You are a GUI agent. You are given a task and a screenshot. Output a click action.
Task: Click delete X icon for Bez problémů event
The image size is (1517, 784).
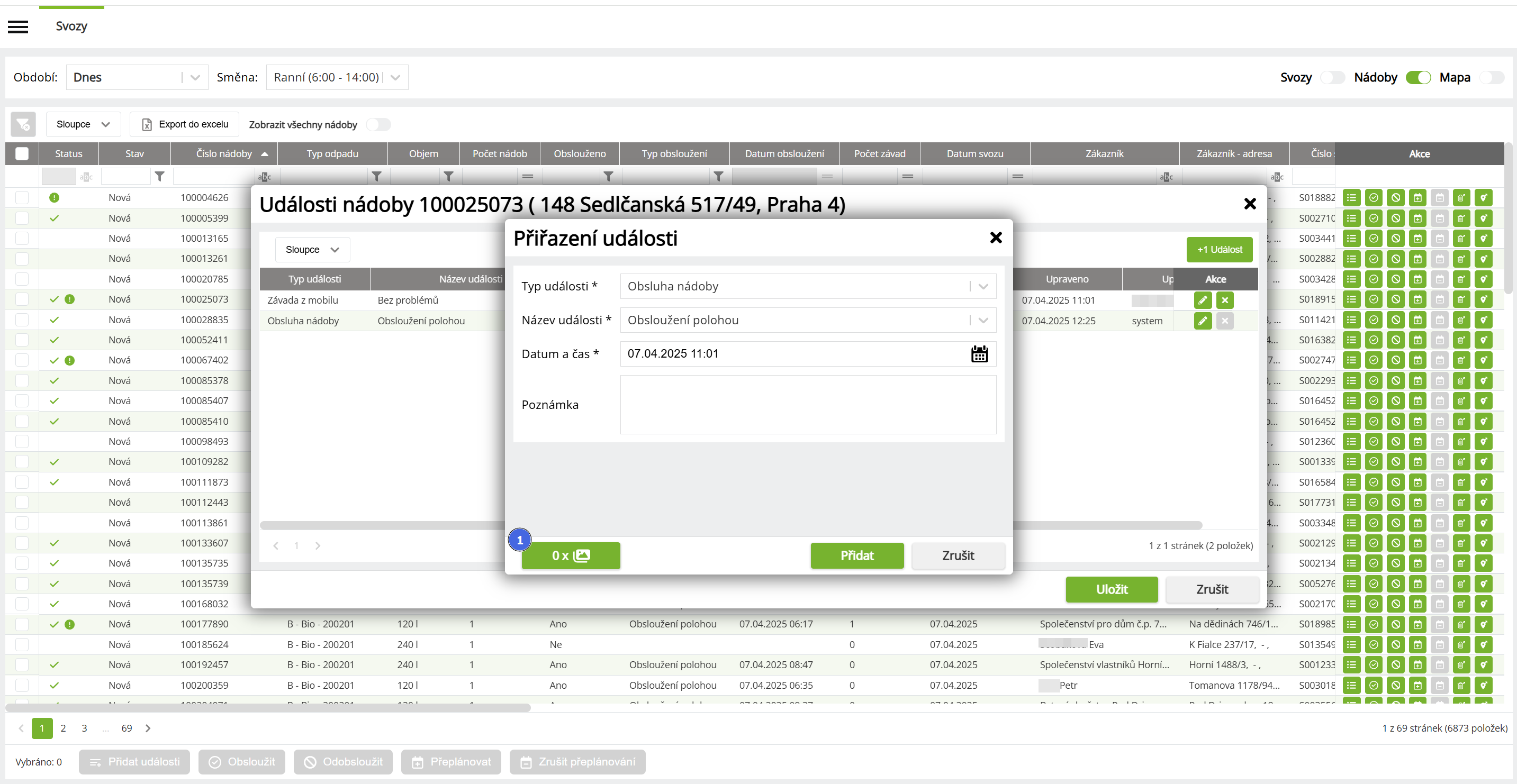click(1225, 300)
